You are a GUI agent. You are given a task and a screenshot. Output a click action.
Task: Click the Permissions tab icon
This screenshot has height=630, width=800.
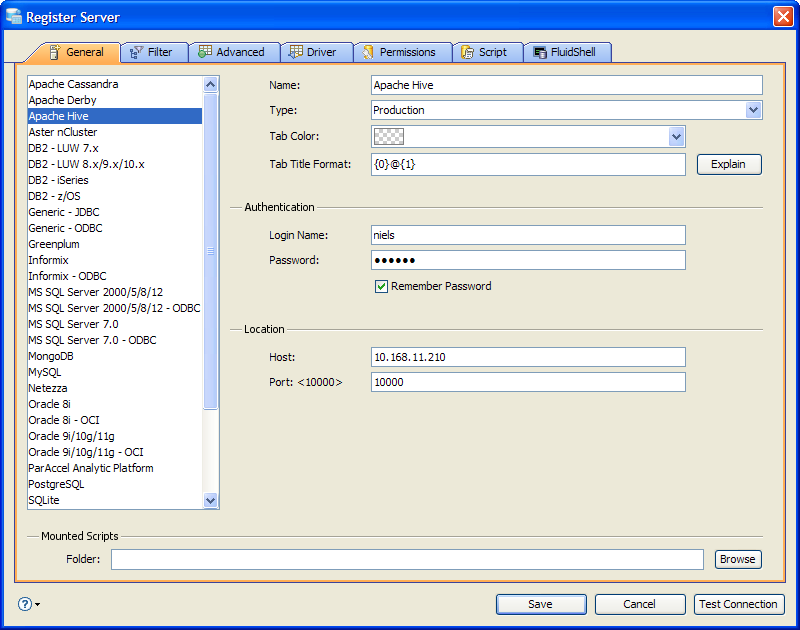point(368,52)
